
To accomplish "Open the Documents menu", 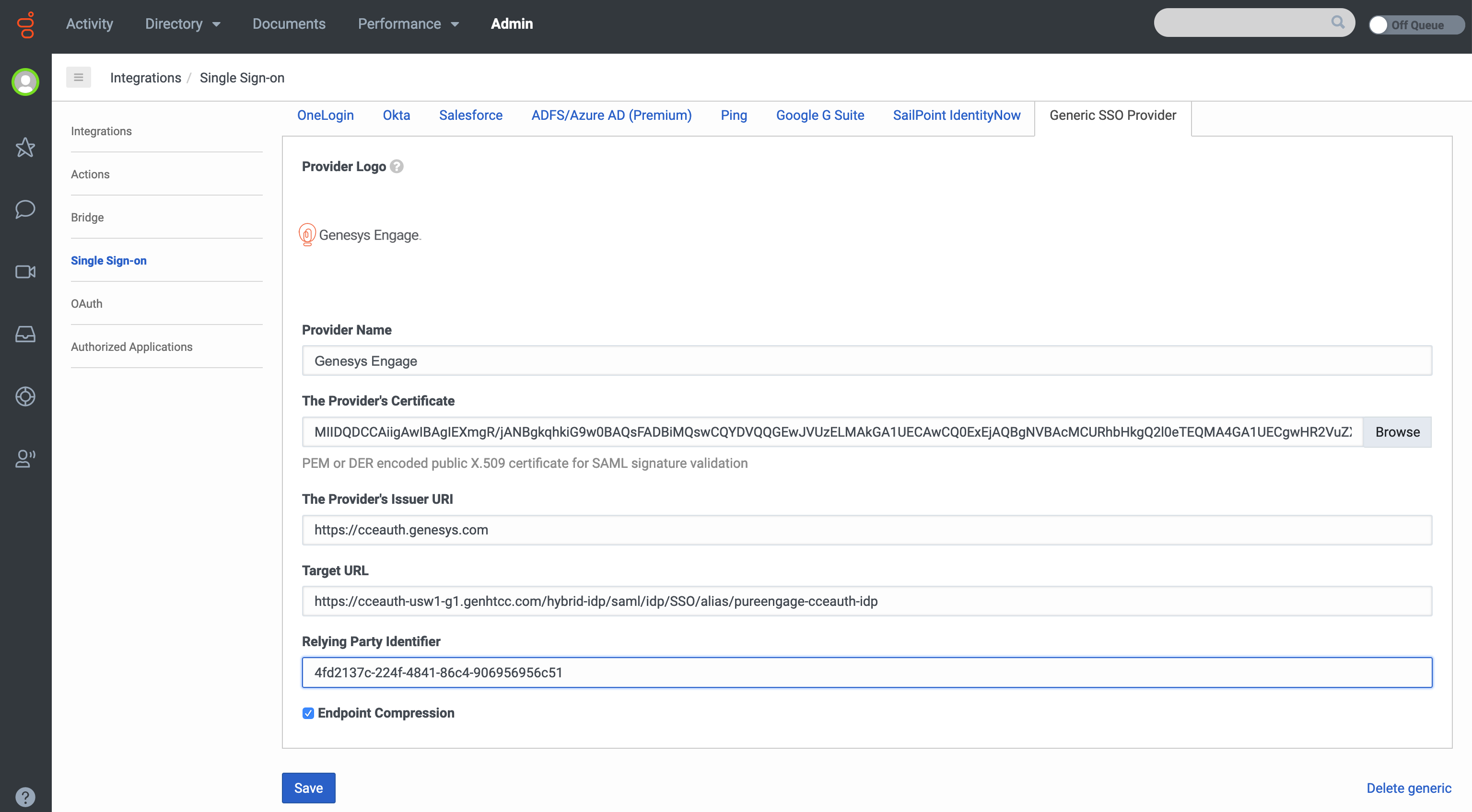I will [289, 24].
